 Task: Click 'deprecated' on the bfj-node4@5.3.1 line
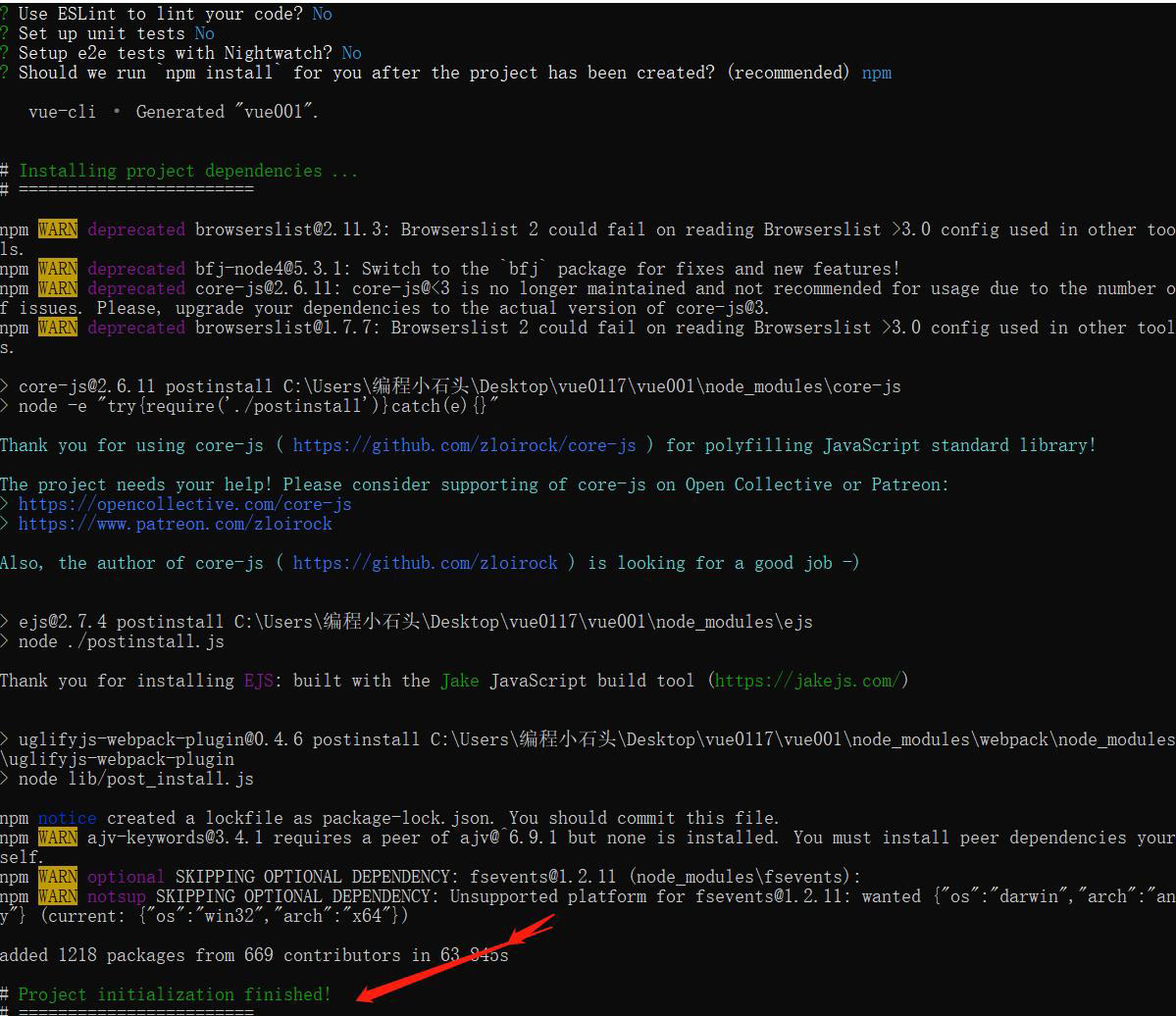coord(136,269)
